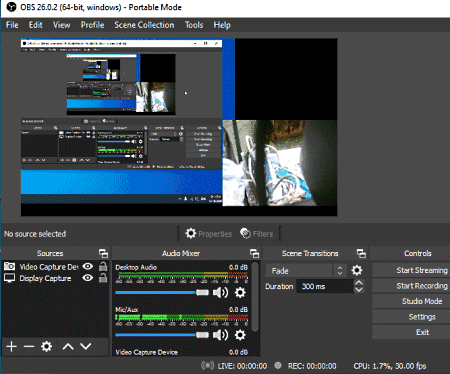This screenshot has width=450, height=374.
Task: Pop out the Audio Mixer dock
Action: 255,254
